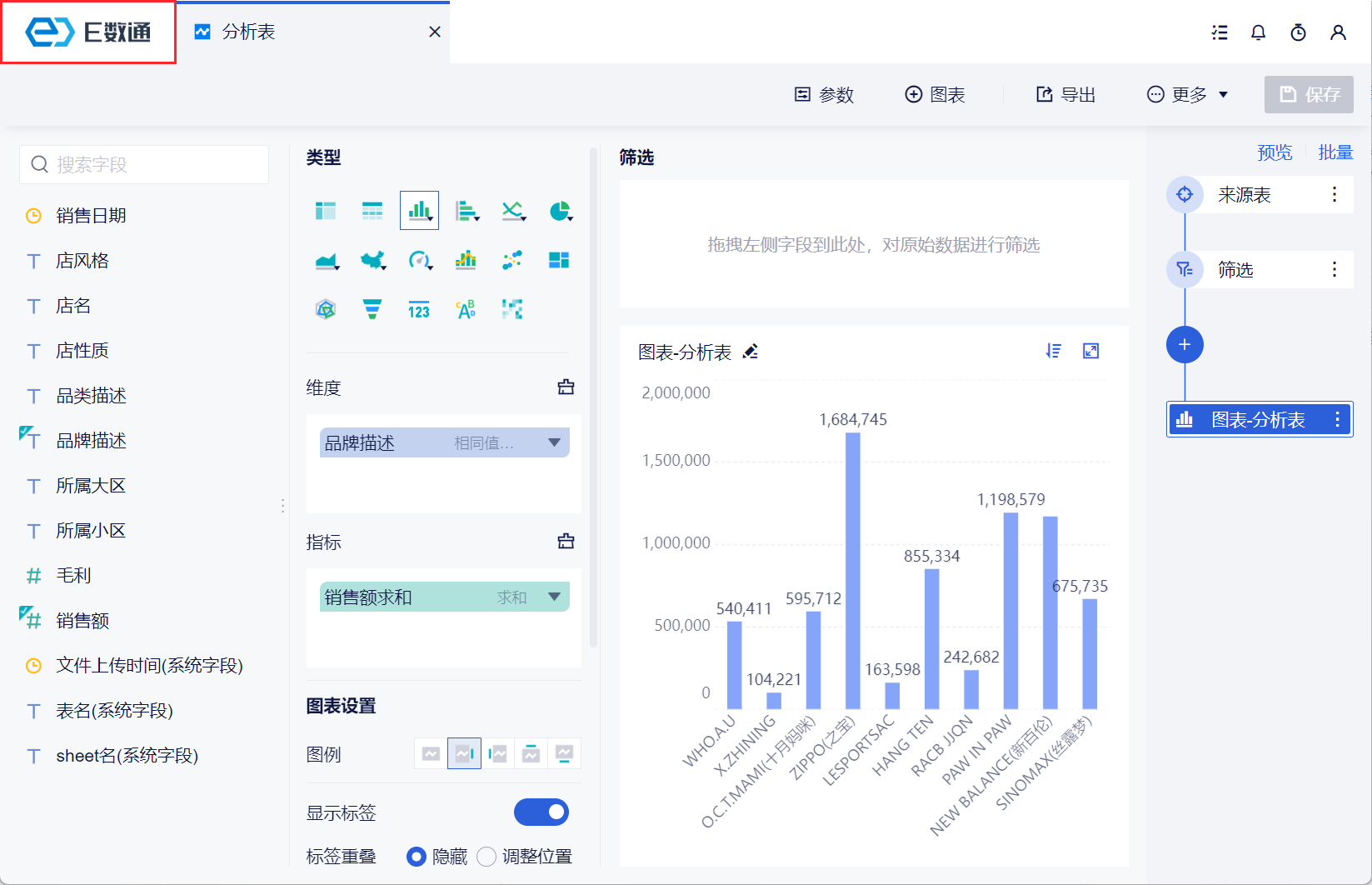1372x885 pixels.
Task: Open the 销售额求和 aggregation dropdown
Action: pyautogui.click(x=554, y=597)
